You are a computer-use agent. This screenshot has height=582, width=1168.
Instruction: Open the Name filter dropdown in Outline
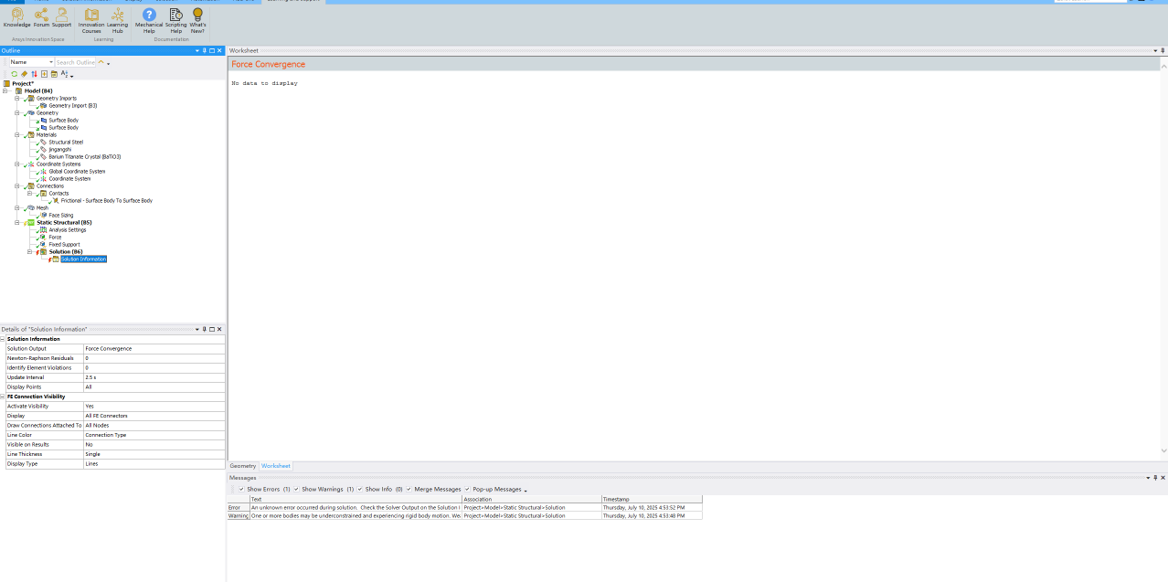point(51,62)
